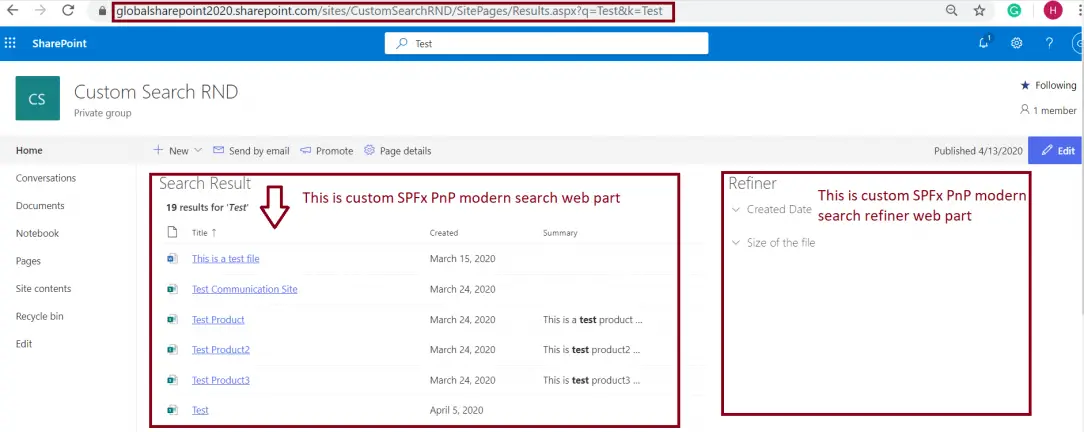Open the Test result link dated April 5
Image resolution: width=1084 pixels, height=432 pixels.
coord(200,410)
